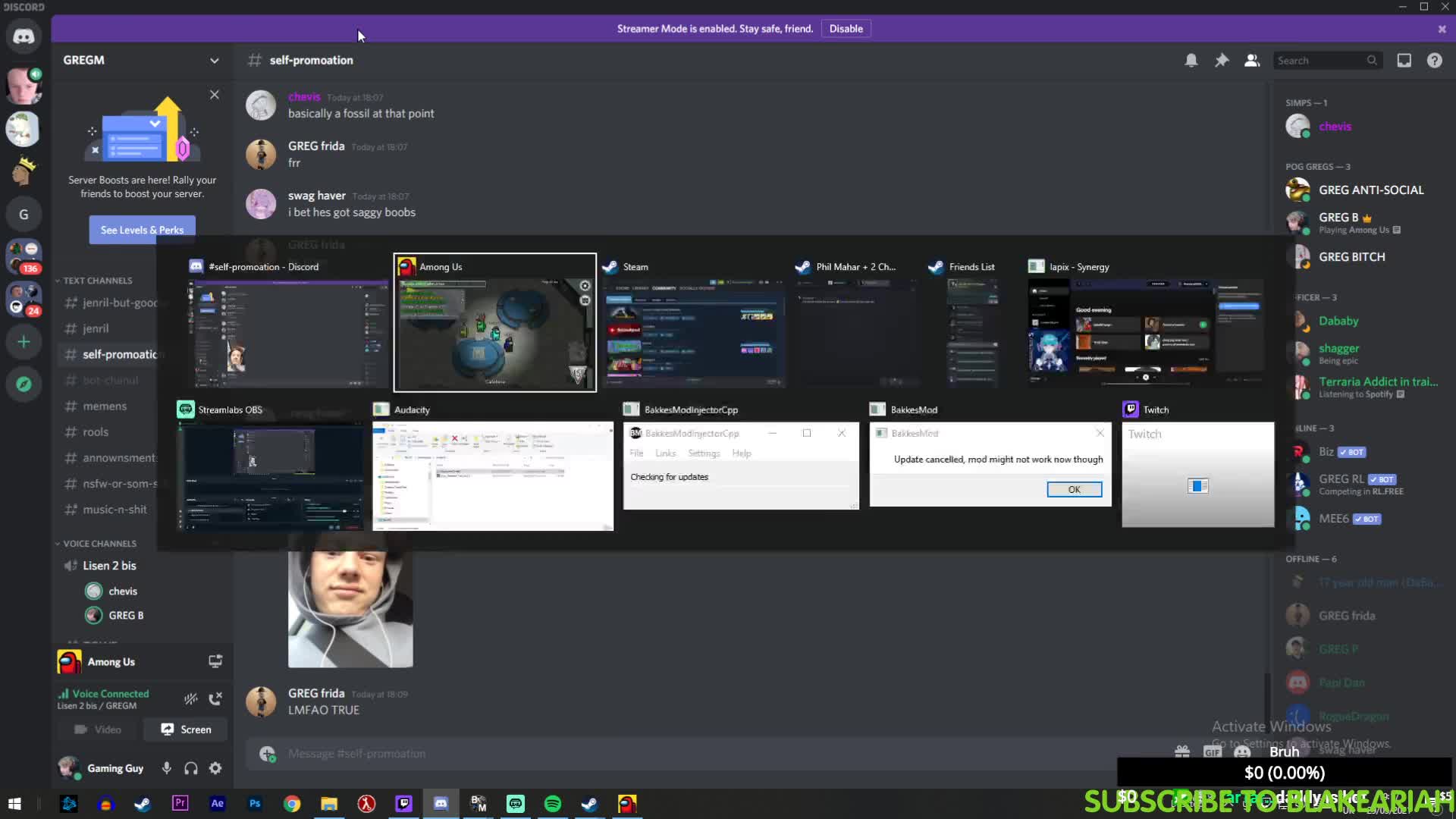Open Explore Public Servers compass icon
Viewport: 1456px width, 819px height.
(x=24, y=384)
